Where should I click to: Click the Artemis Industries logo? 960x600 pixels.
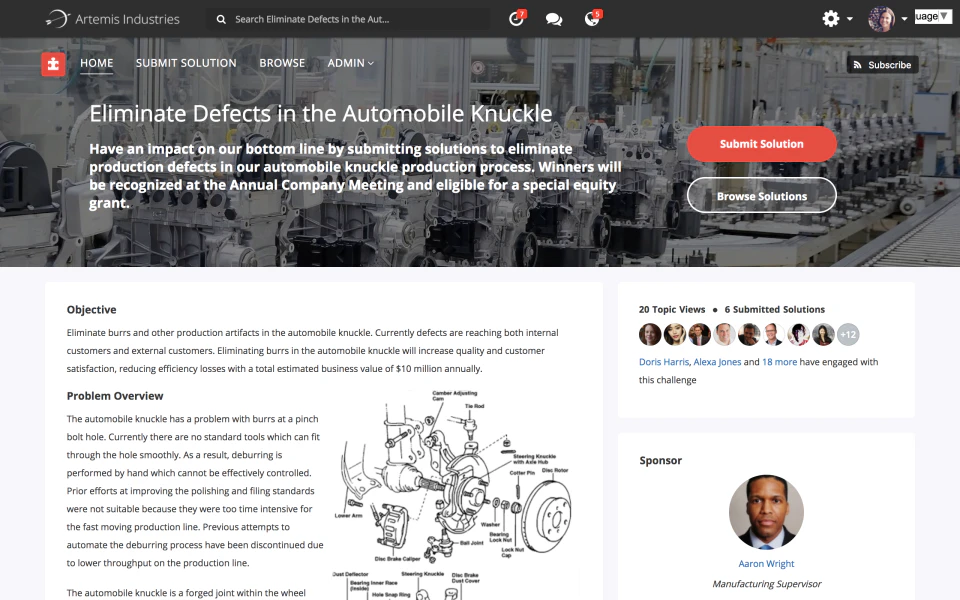pos(112,19)
